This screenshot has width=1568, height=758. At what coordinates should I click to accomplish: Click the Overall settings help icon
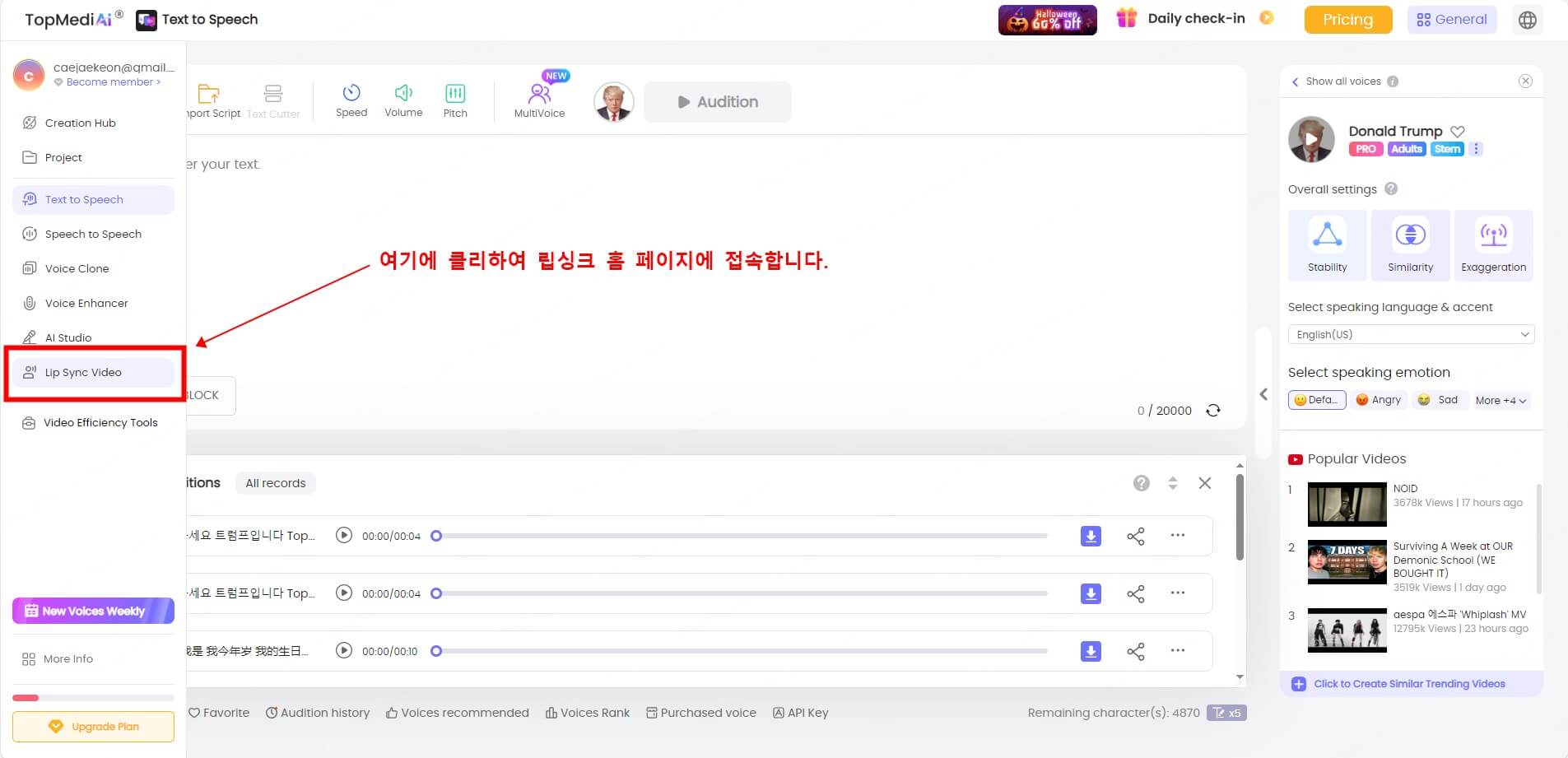1391,188
